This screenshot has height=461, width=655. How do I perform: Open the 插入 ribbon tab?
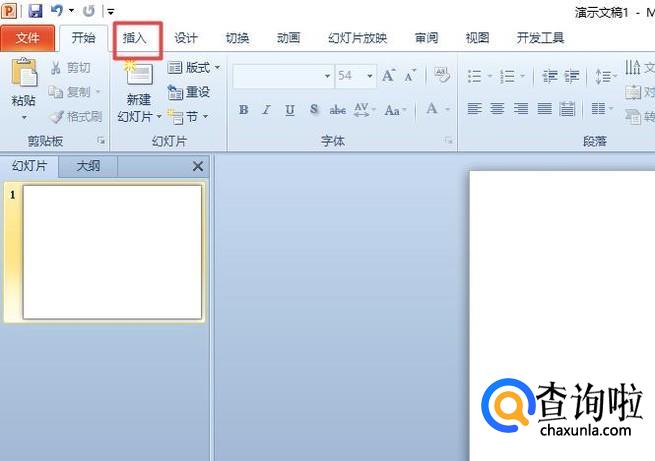[x=134, y=38]
